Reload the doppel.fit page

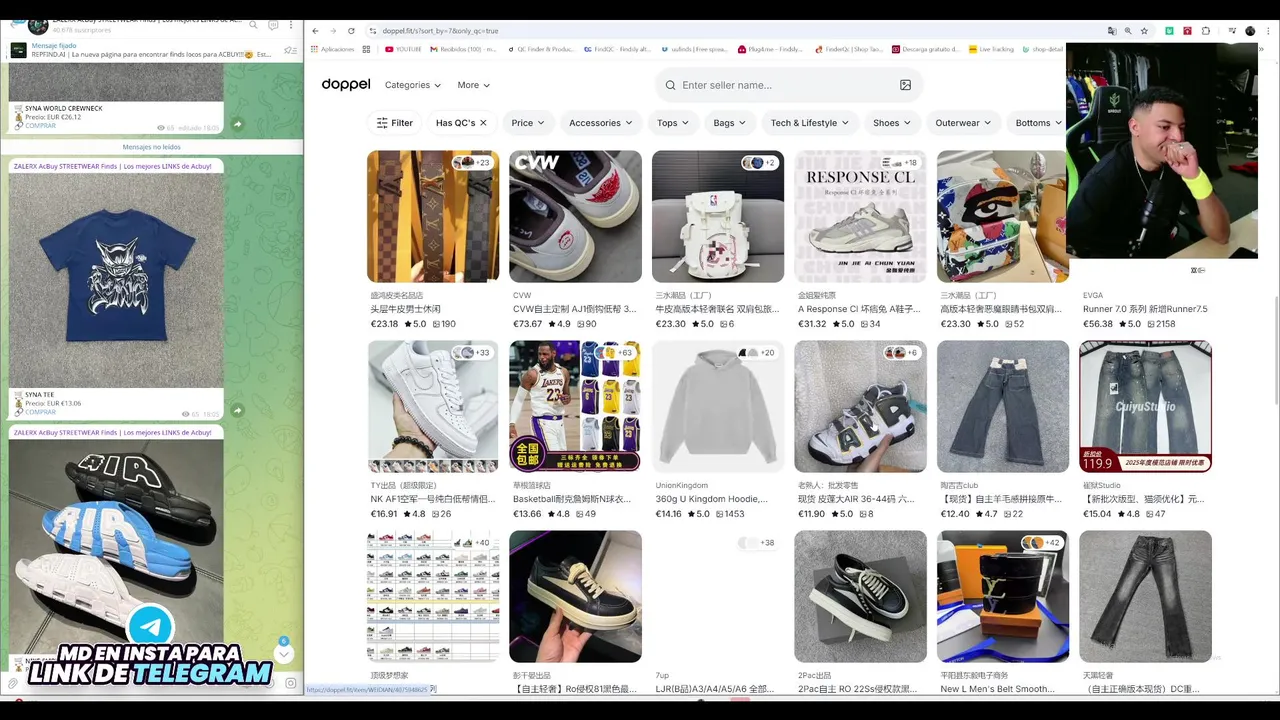point(351,31)
